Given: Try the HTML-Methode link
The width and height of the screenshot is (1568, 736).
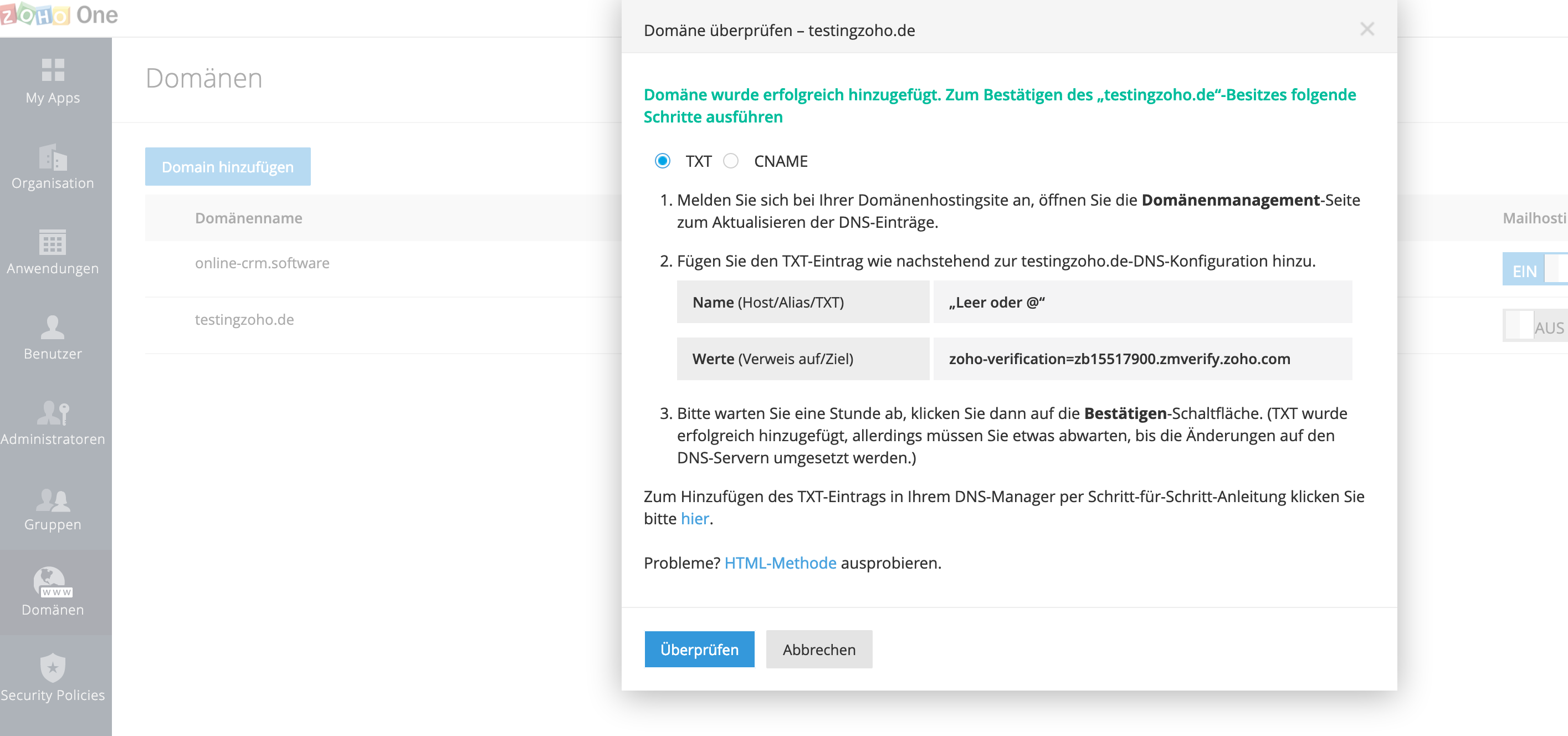Looking at the screenshot, I should pos(780,563).
